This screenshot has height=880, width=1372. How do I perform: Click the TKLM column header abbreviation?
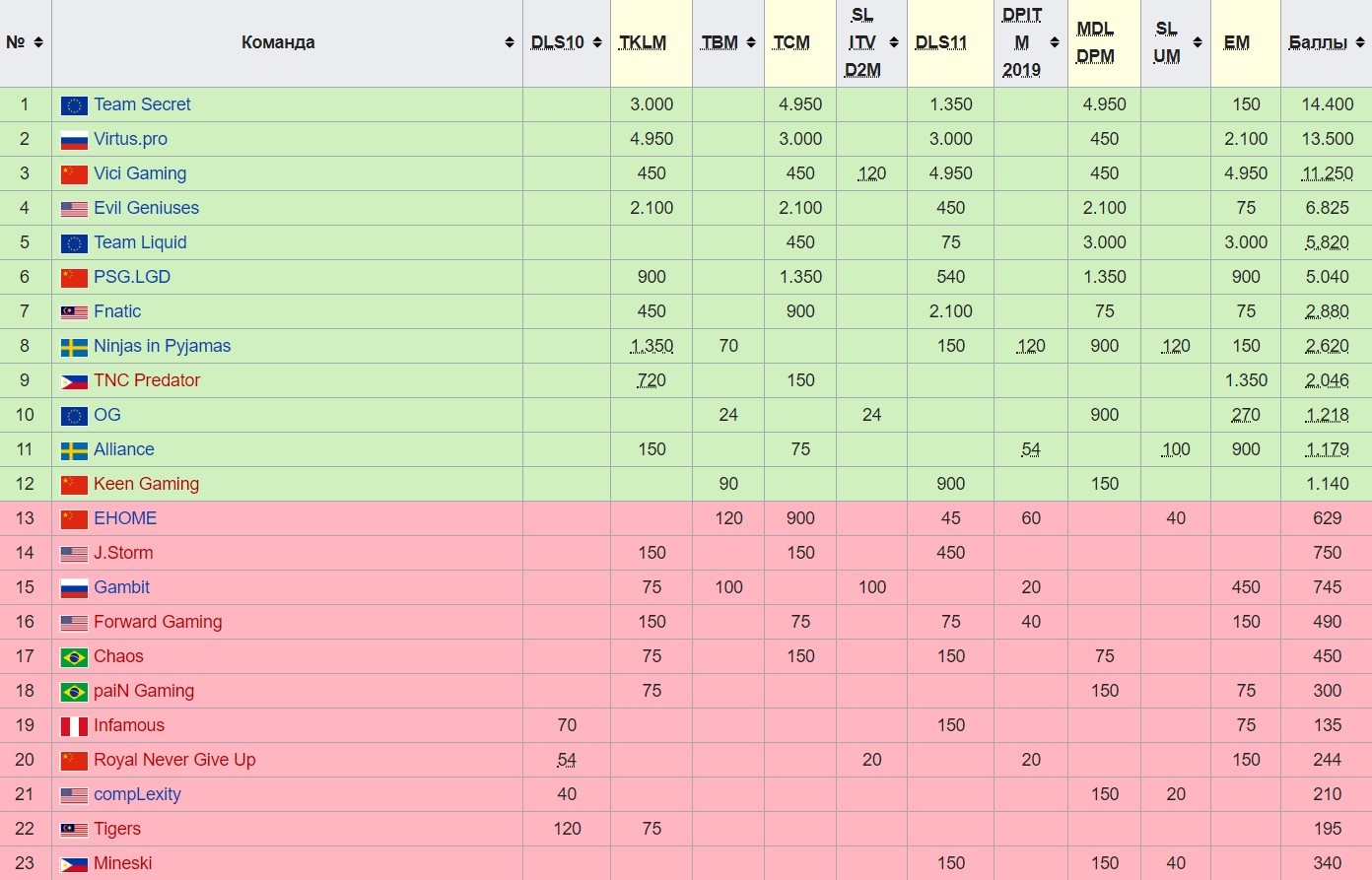coord(643,42)
